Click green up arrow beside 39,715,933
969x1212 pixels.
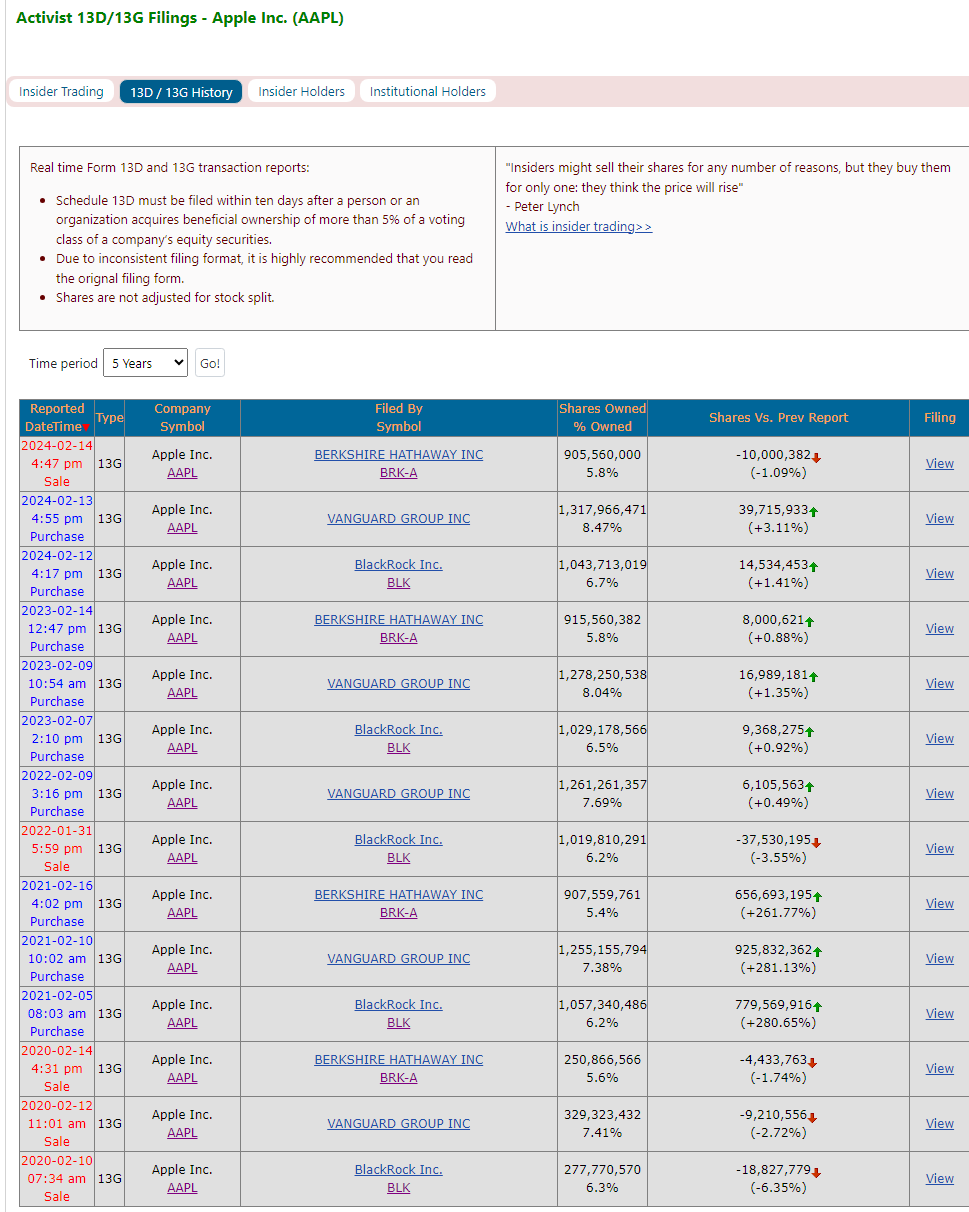(x=813, y=512)
